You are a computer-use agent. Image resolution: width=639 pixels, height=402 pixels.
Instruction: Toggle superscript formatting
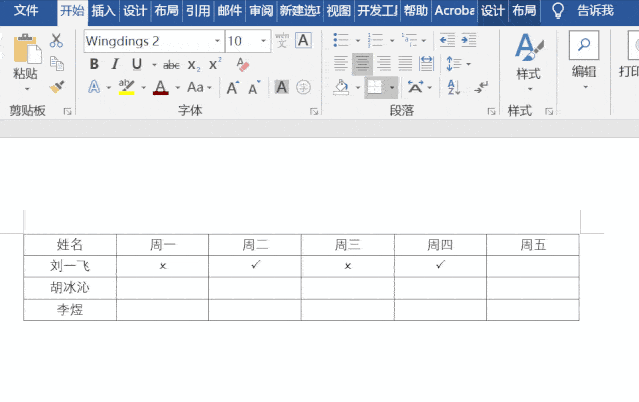click(215, 64)
